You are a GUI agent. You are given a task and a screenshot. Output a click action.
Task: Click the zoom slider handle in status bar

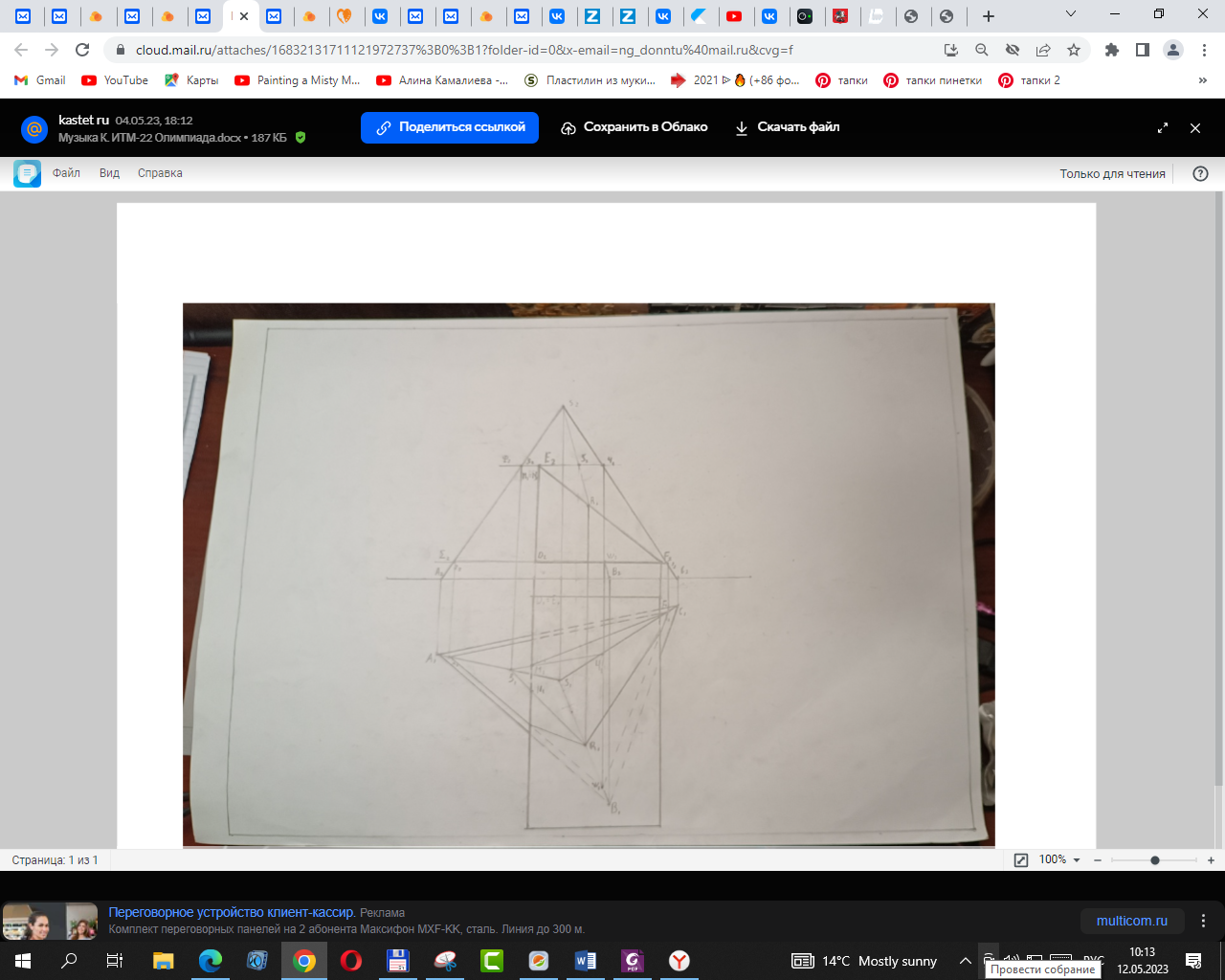[x=1155, y=860]
